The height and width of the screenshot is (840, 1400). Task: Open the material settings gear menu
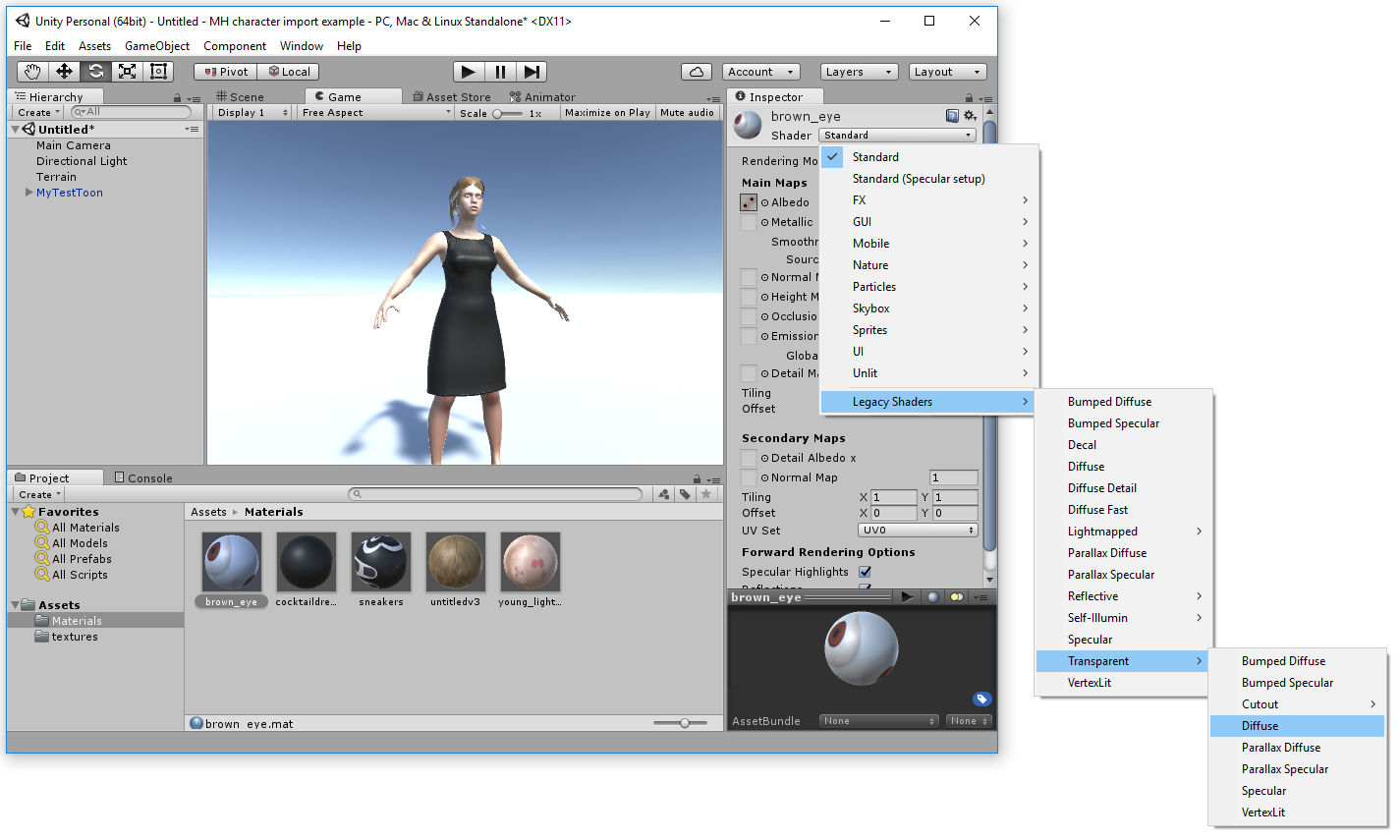pyautogui.click(x=970, y=116)
